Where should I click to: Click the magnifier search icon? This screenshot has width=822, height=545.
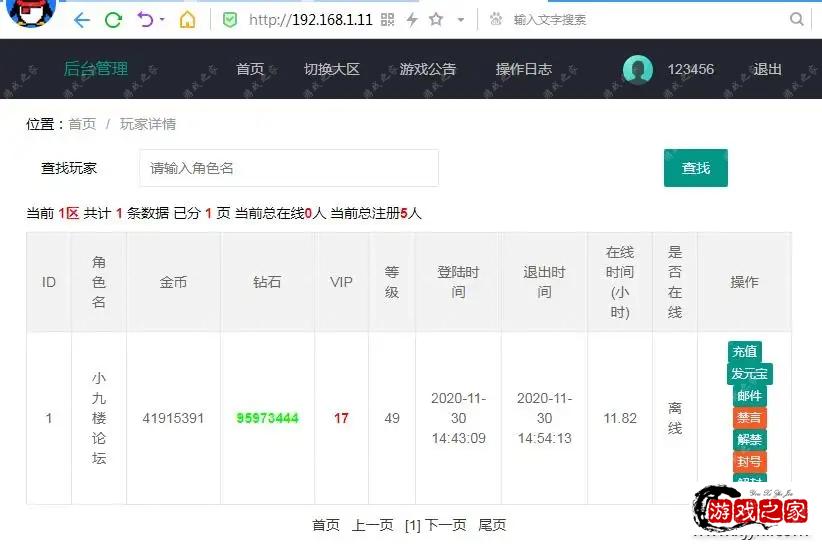tap(797, 19)
